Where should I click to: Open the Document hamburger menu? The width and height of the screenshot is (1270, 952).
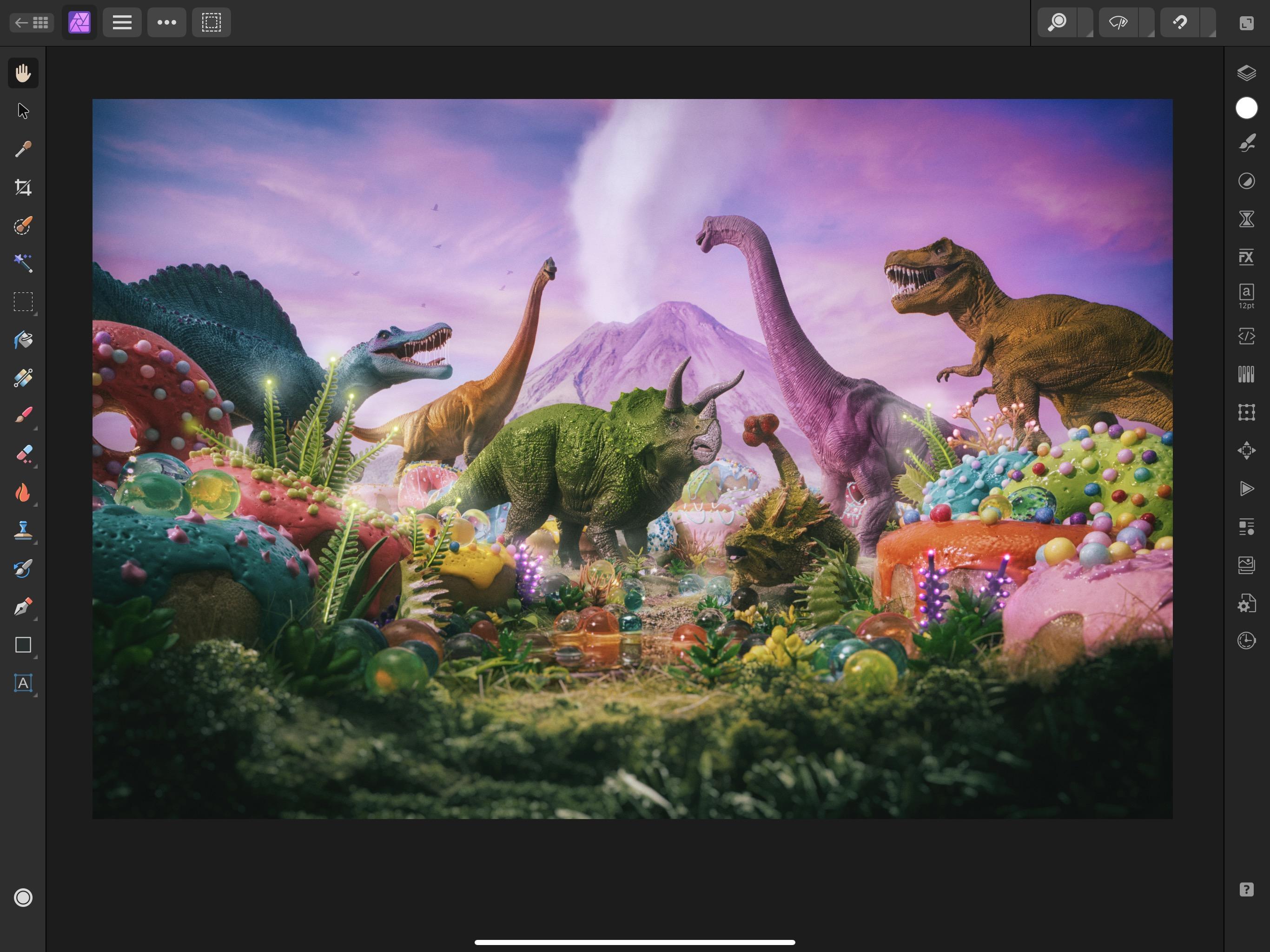point(122,22)
